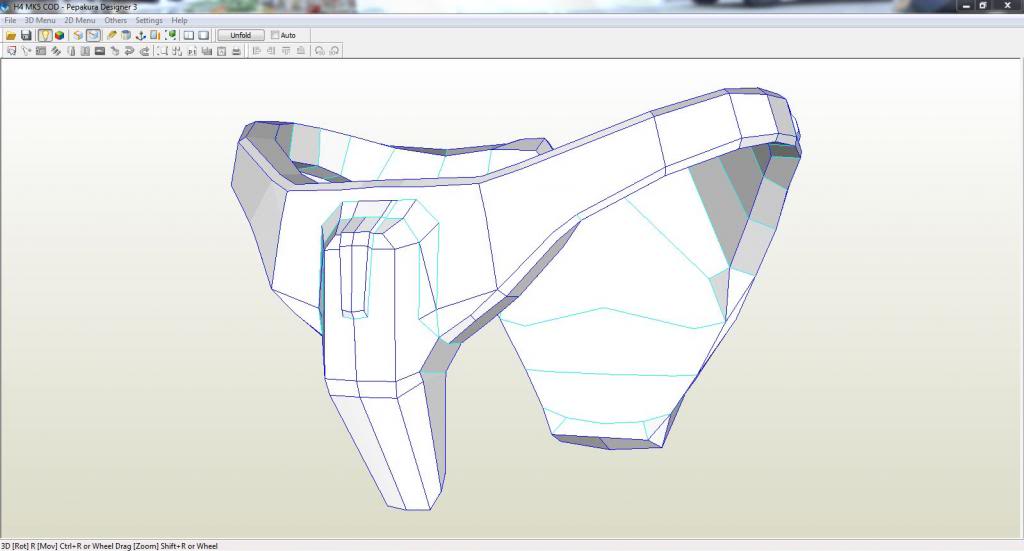Open the Settings menu
The width and height of the screenshot is (1024, 551).
click(x=149, y=20)
